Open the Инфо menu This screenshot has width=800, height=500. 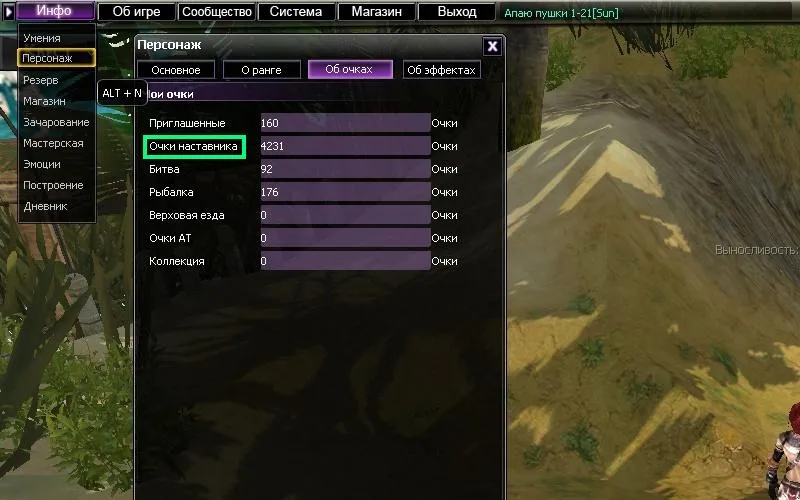(x=55, y=11)
